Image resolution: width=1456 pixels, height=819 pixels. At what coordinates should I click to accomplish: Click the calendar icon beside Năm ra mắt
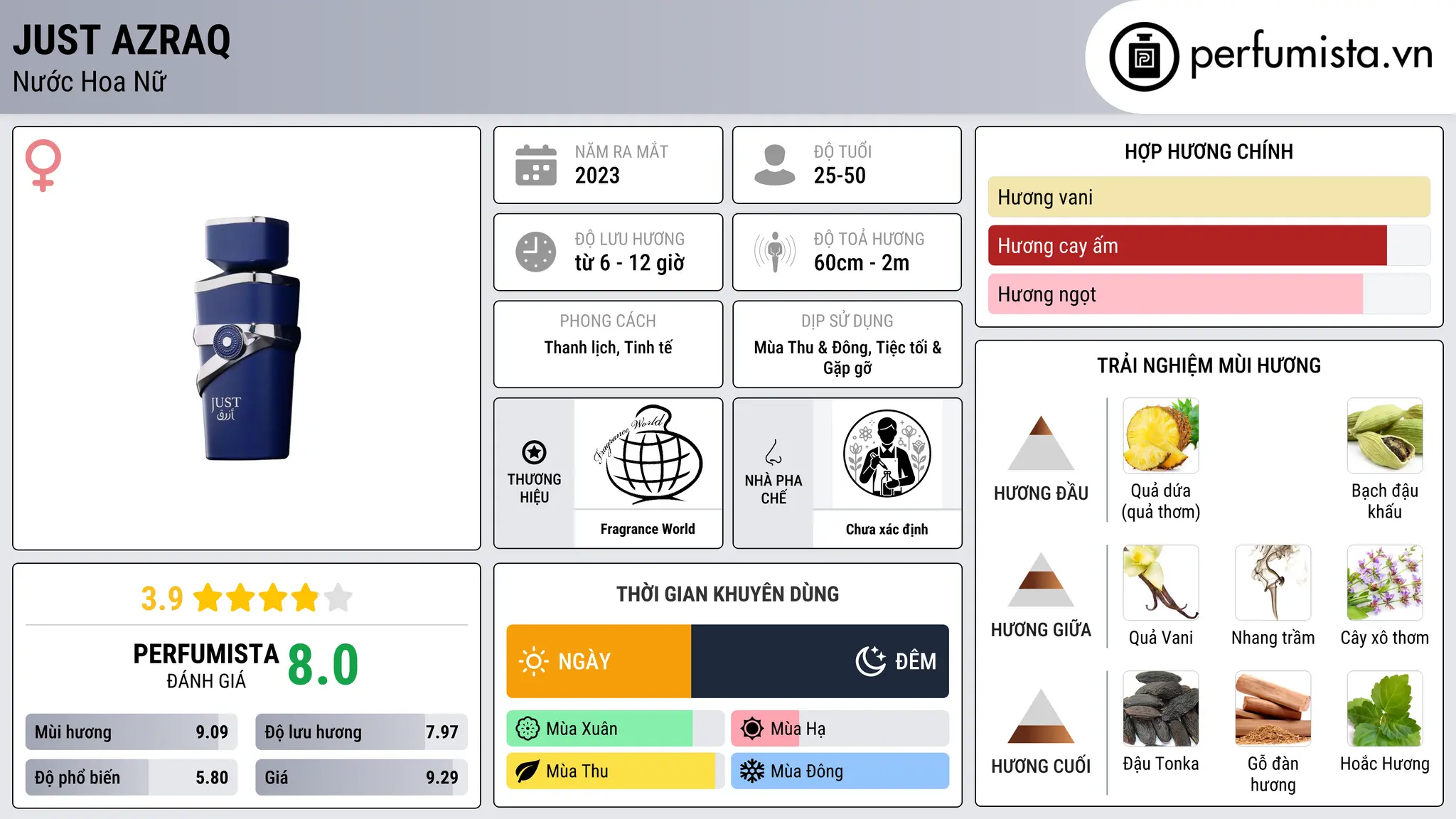536,165
